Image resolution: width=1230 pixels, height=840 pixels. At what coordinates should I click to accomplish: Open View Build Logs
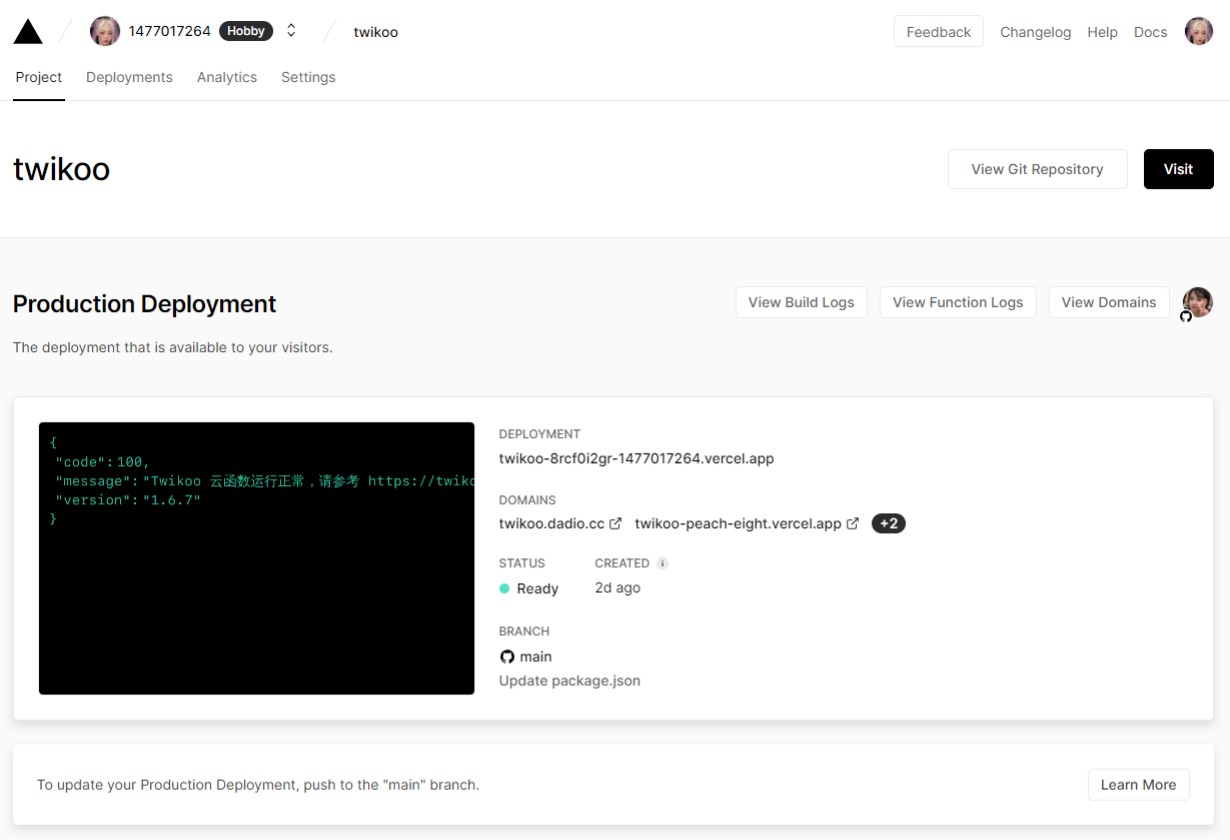tap(801, 302)
